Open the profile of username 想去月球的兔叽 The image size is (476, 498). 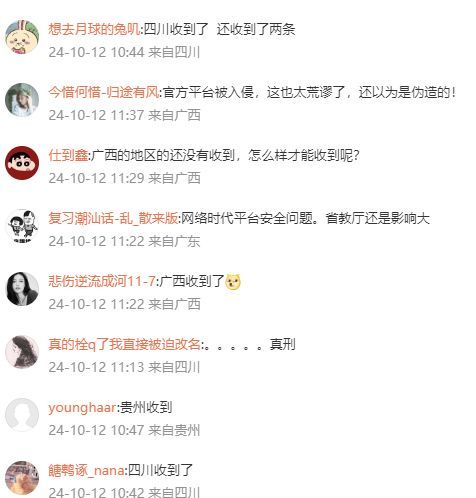94,29
